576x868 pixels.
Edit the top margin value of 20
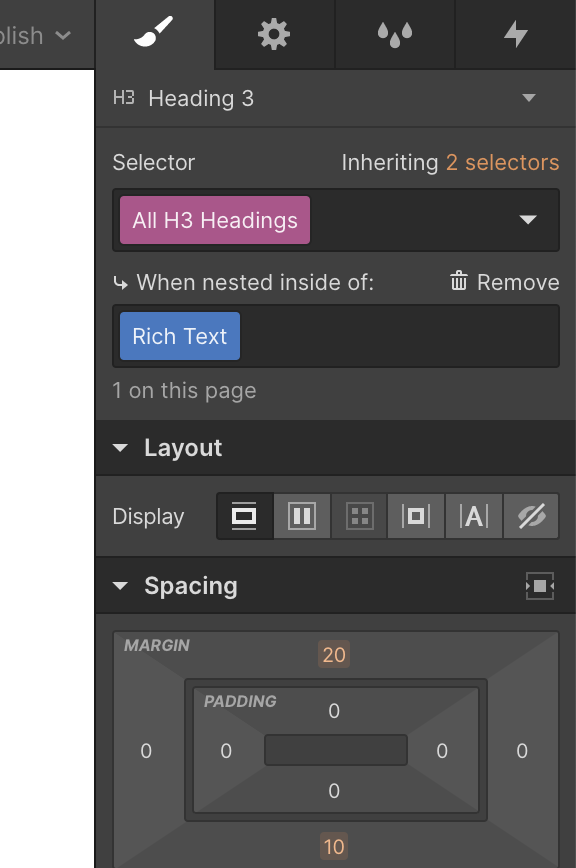tap(334, 655)
